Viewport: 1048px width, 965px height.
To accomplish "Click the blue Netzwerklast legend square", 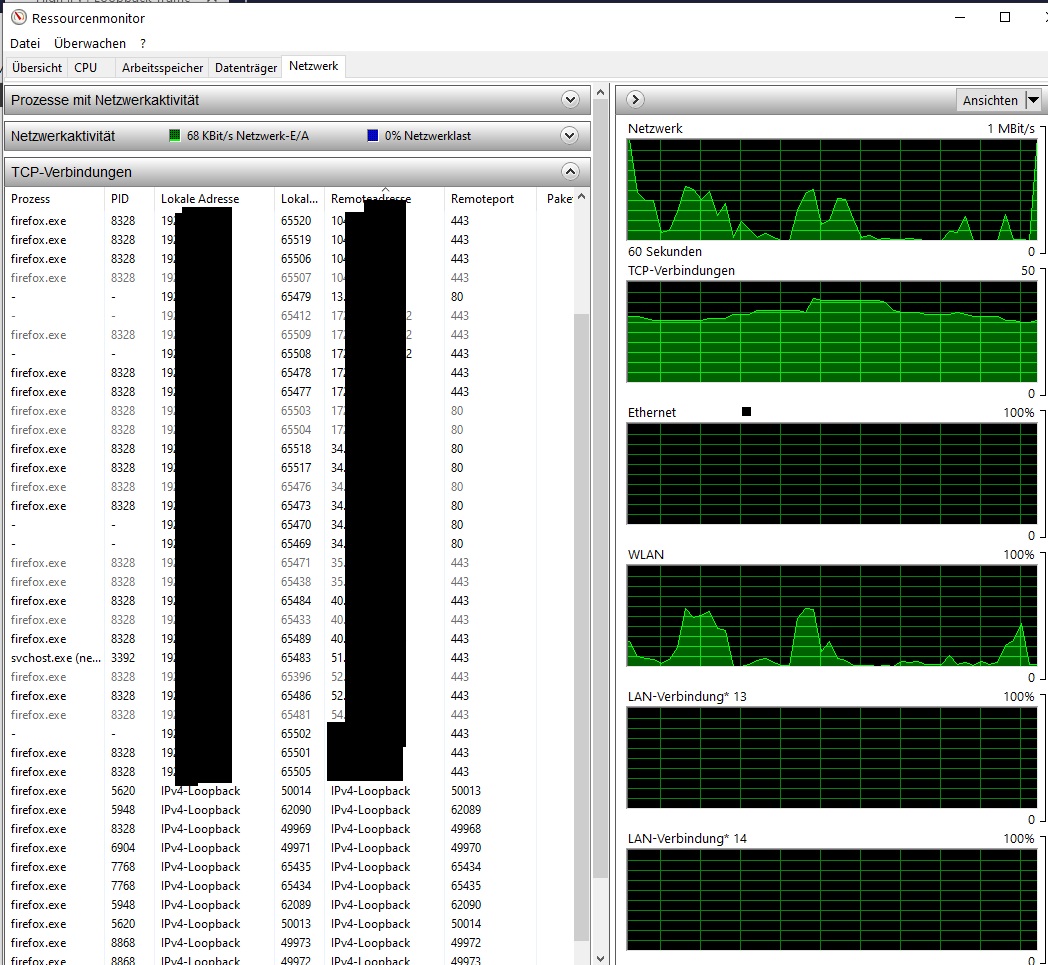I will (x=373, y=136).
